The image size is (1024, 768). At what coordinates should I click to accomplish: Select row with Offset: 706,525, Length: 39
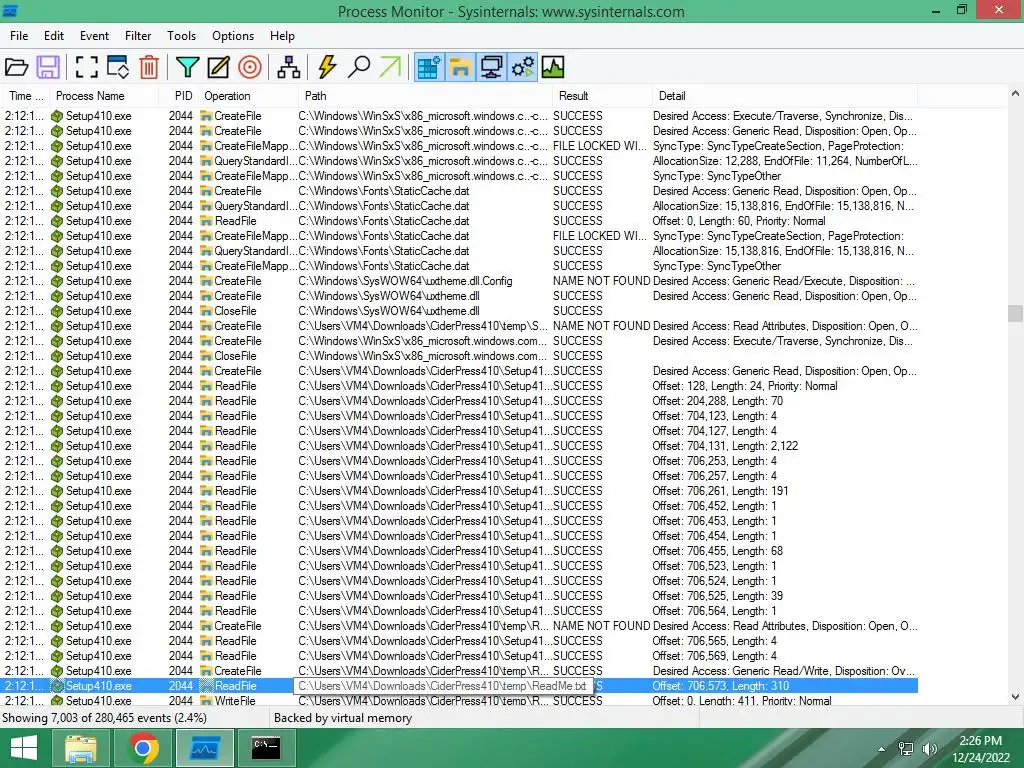(460, 597)
